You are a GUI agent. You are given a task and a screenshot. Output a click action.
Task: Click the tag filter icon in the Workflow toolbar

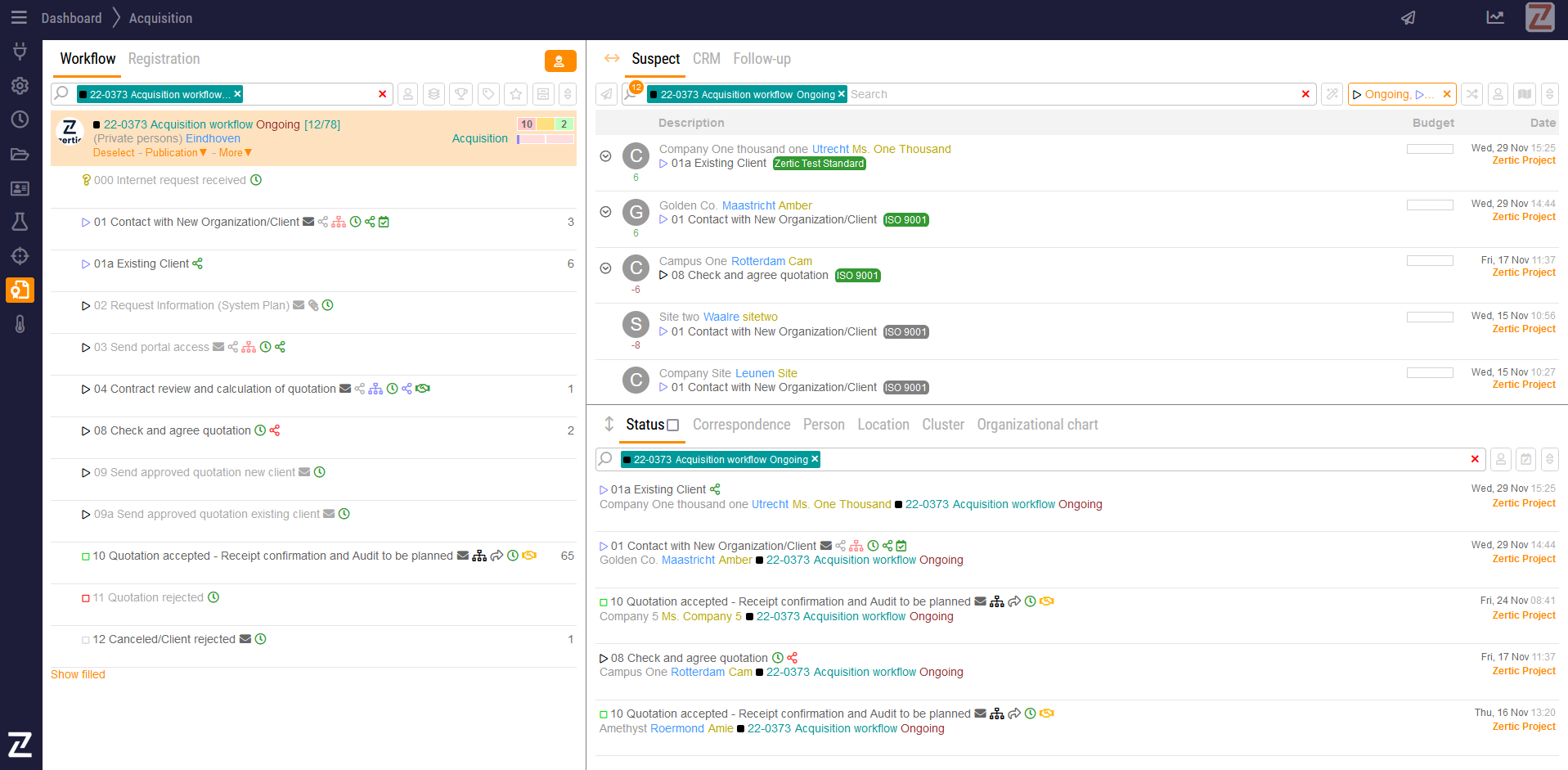click(488, 94)
